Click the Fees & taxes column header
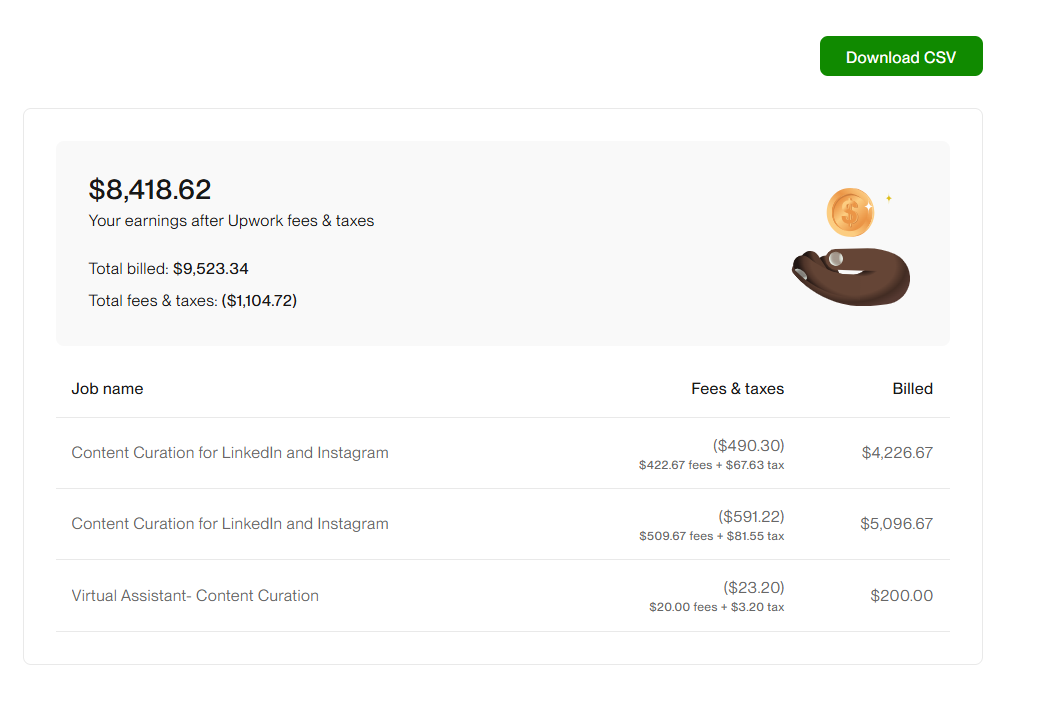The image size is (1061, 705). pyautogui.click(x=737, y=389)
